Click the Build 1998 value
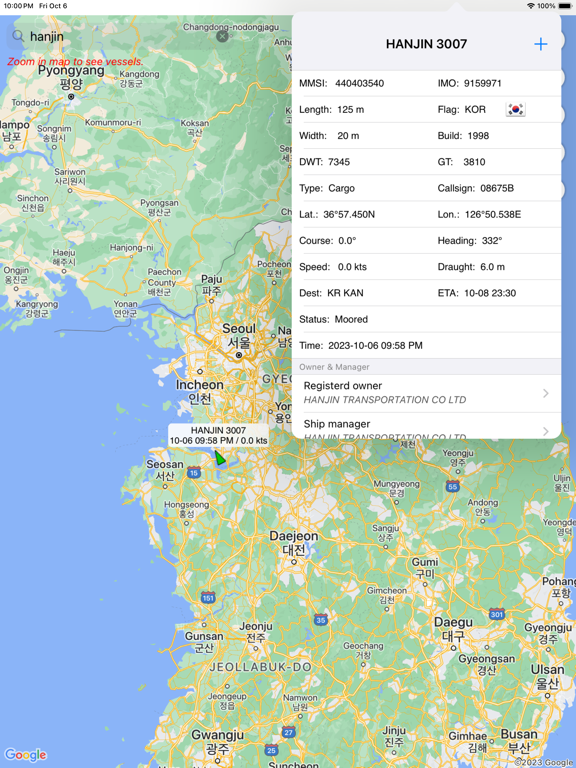The width and height of the screenshot is (576, 768). [478, 136]
